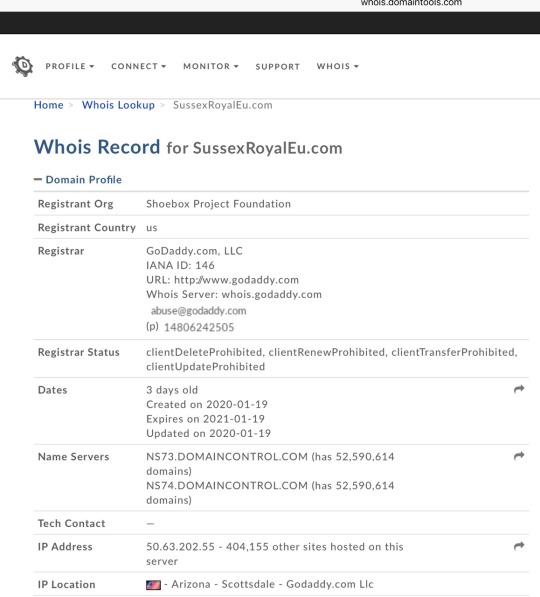
Task: Follow the Home breadcrumb link
Action: click(49, 105)
